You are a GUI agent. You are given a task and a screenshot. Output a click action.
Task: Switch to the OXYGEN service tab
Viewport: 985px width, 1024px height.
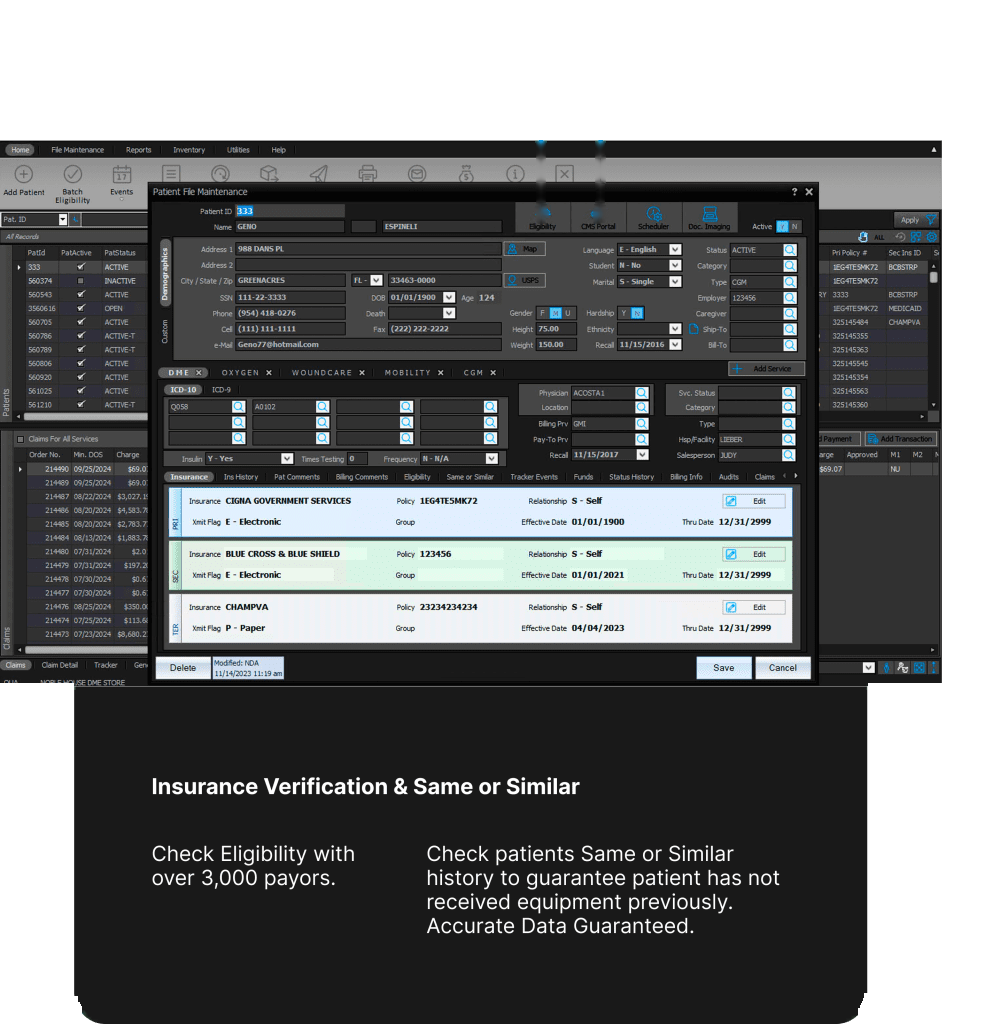tap(240, 373)
